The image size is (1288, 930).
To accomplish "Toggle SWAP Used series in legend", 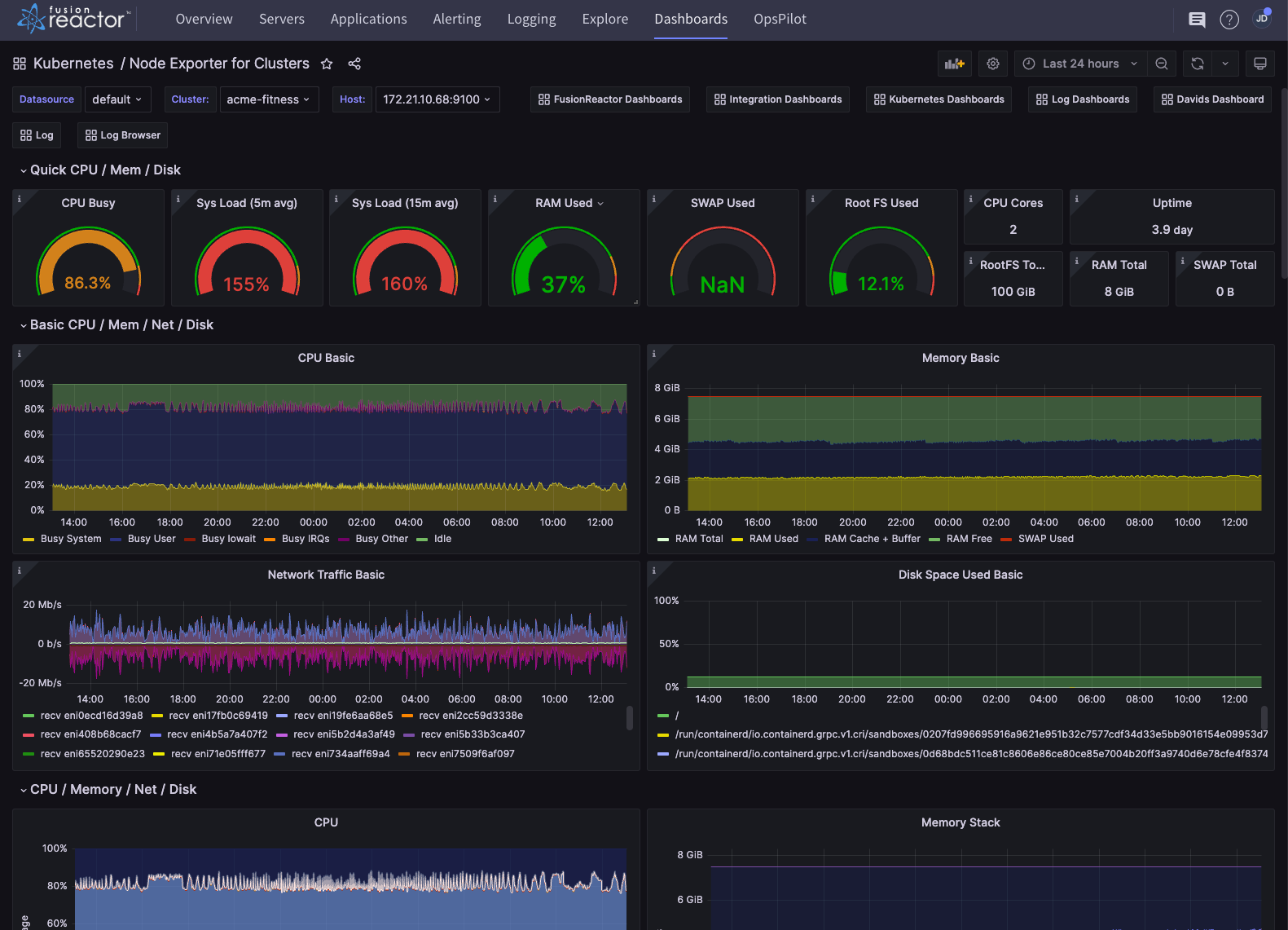I will (1045, 539).
